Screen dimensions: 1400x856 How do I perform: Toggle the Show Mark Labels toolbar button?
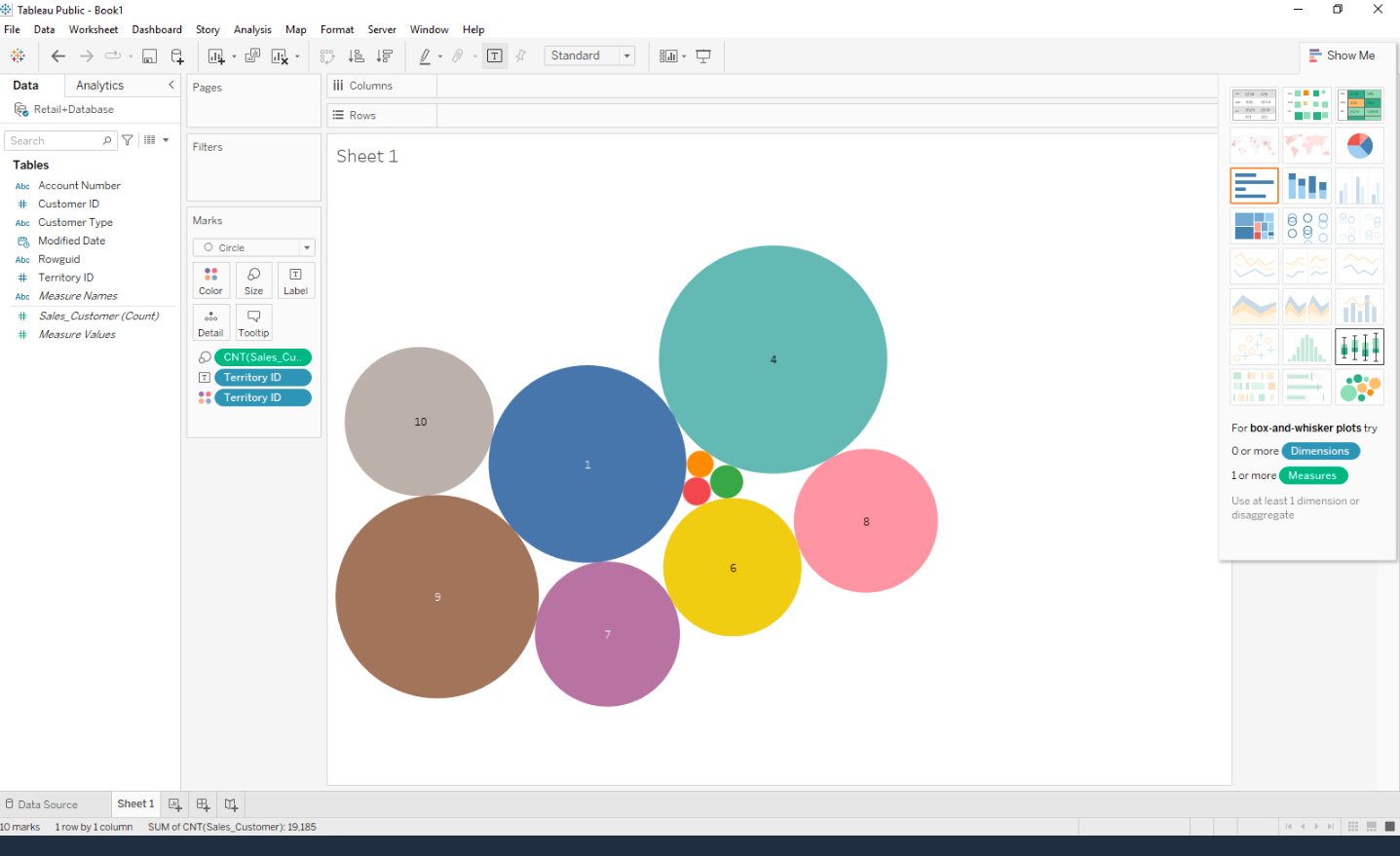point(495,56)
